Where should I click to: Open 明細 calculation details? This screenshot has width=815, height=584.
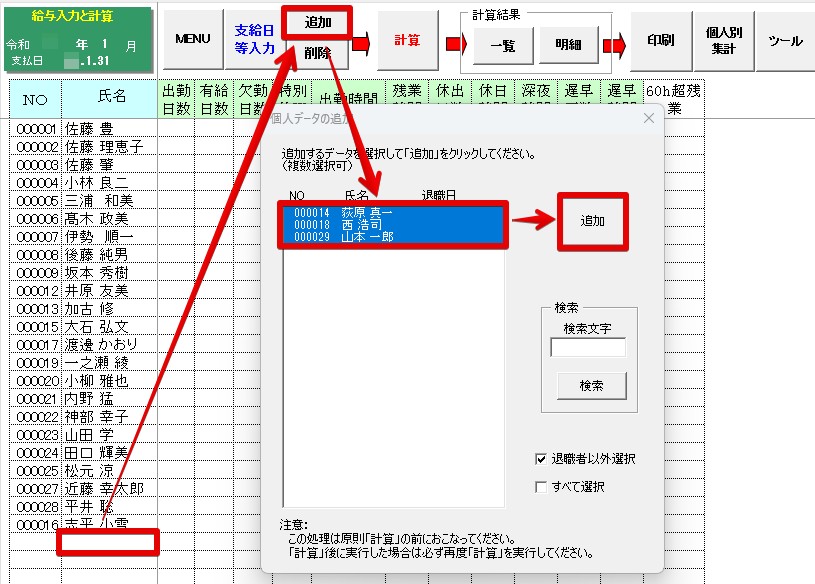[568, 45]
